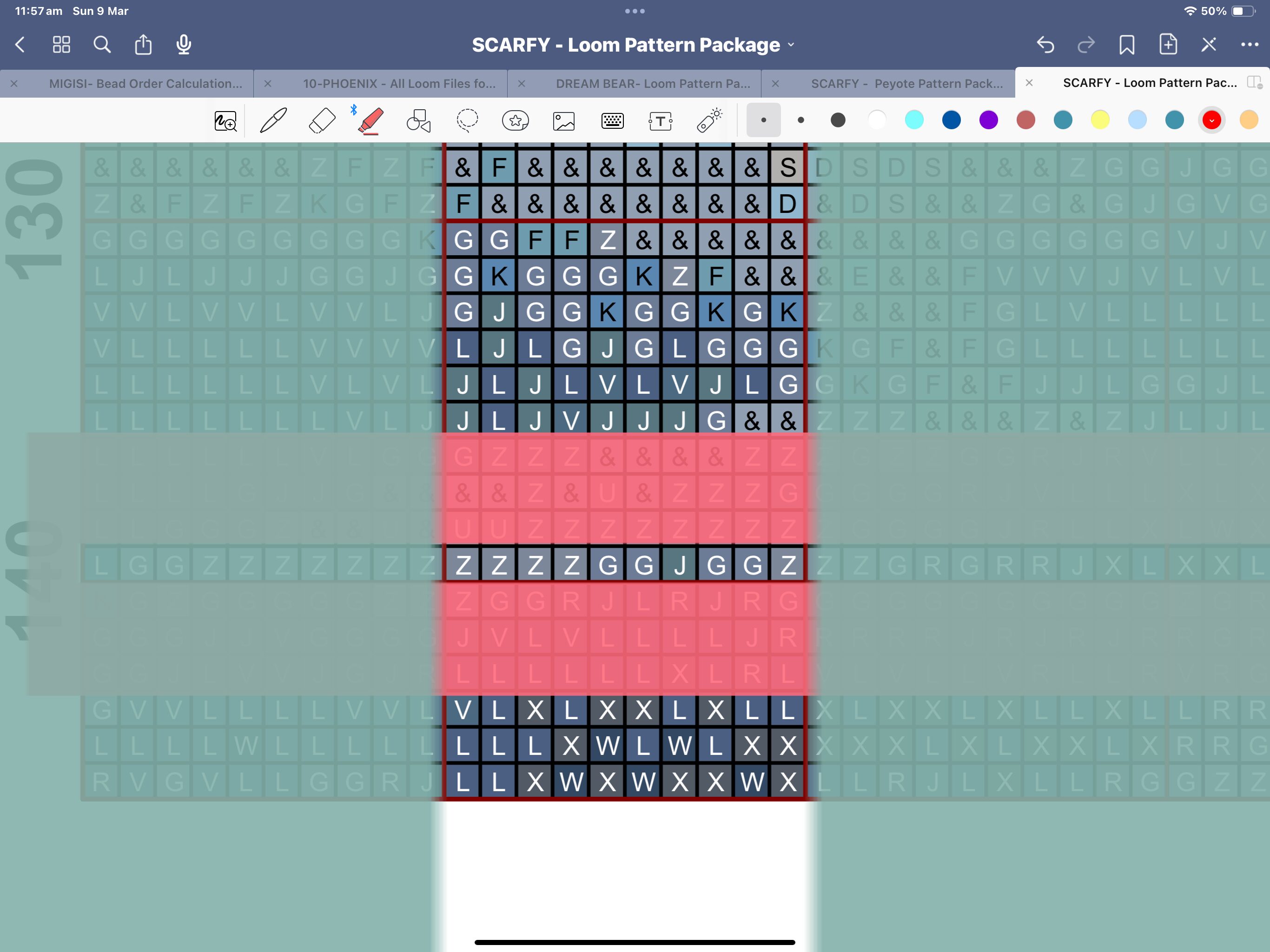Open the three-dots More options menu
1270x952 pixels.
click(1250, 45)
